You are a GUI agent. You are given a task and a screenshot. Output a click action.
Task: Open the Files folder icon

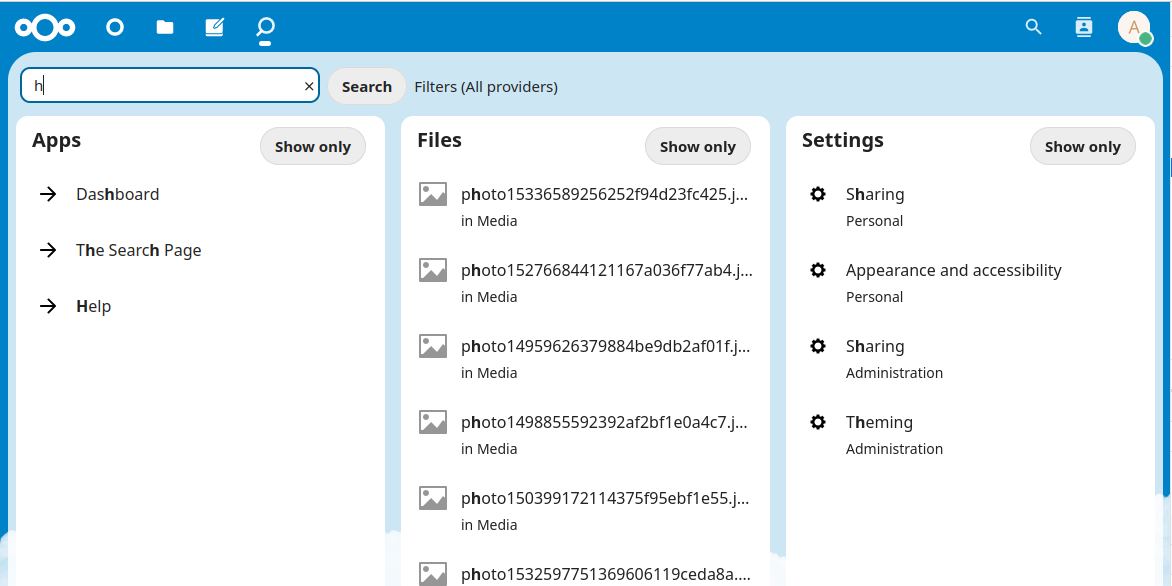[165, 27]
